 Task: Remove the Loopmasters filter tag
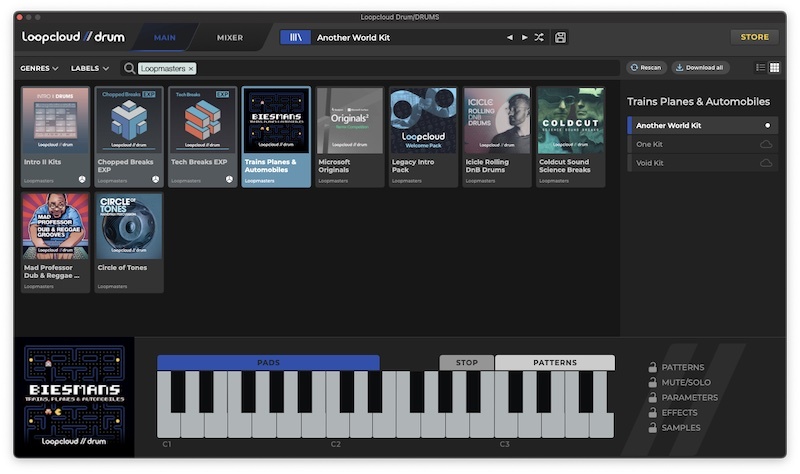[x=191, y=68]
